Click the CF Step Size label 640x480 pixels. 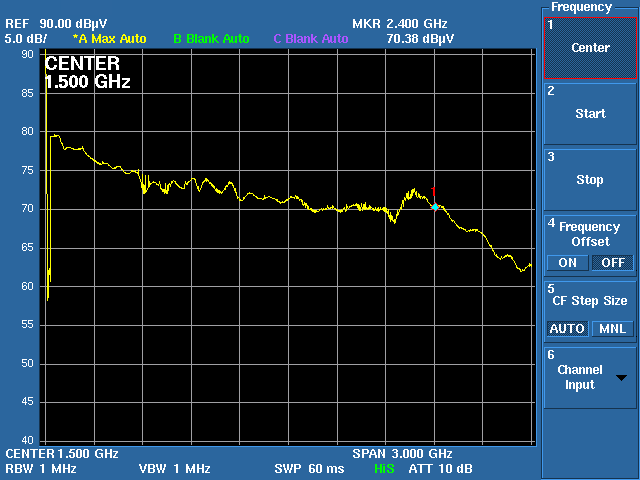pos(590,301)
